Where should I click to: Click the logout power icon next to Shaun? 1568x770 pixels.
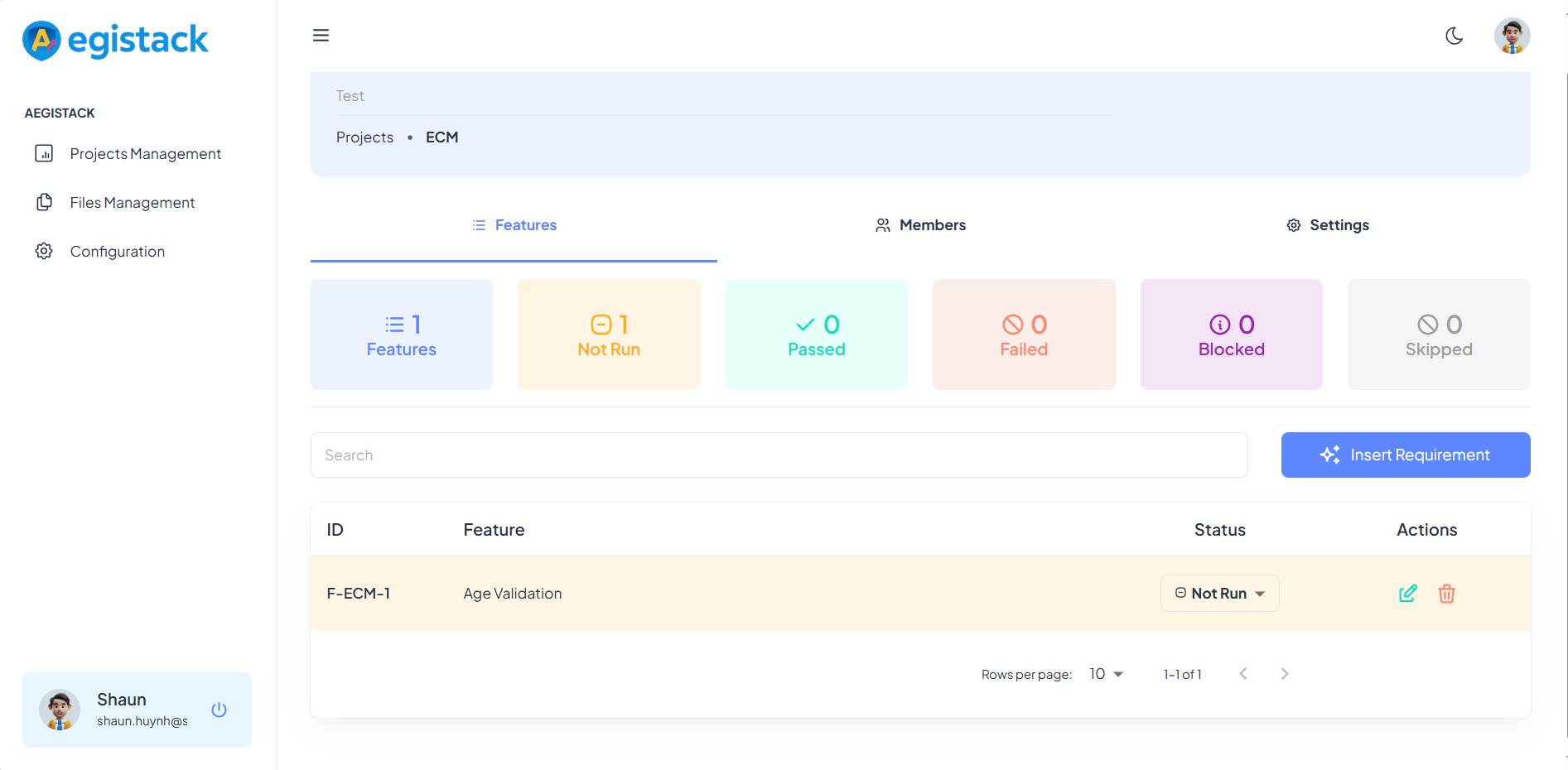click(x=219, y=710)
